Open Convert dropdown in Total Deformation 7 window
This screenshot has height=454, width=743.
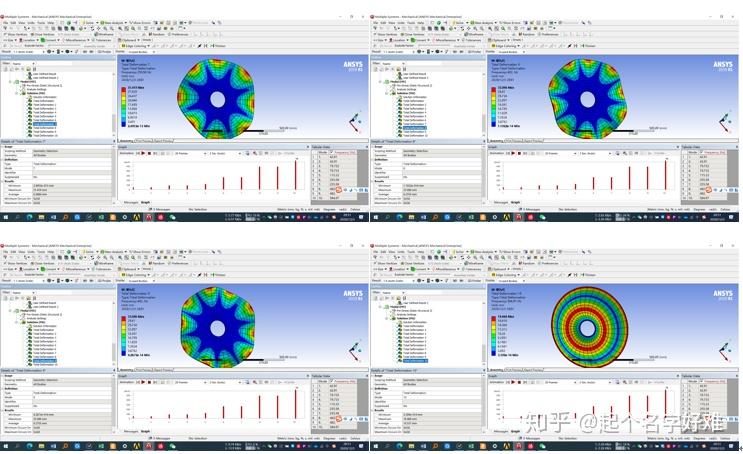[50, 40]
